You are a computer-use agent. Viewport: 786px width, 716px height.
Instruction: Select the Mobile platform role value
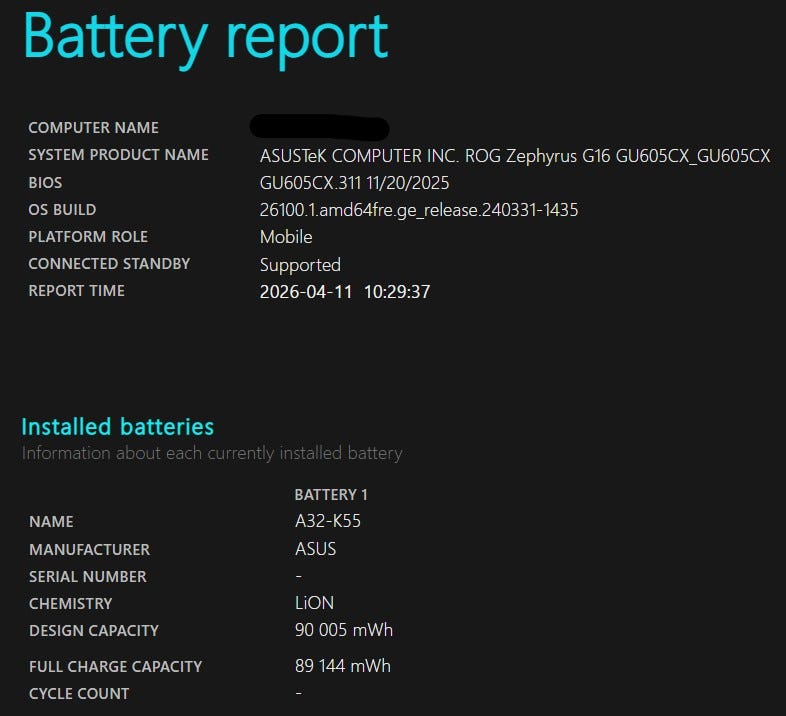(286, 237)
